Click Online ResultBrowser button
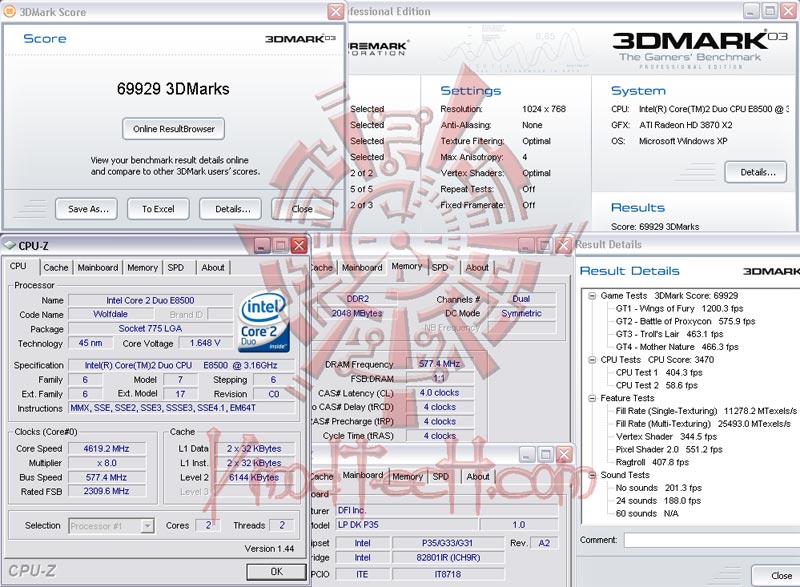Image resolution: width=800 pixels, height=587 pixels. tap(173, 129)
